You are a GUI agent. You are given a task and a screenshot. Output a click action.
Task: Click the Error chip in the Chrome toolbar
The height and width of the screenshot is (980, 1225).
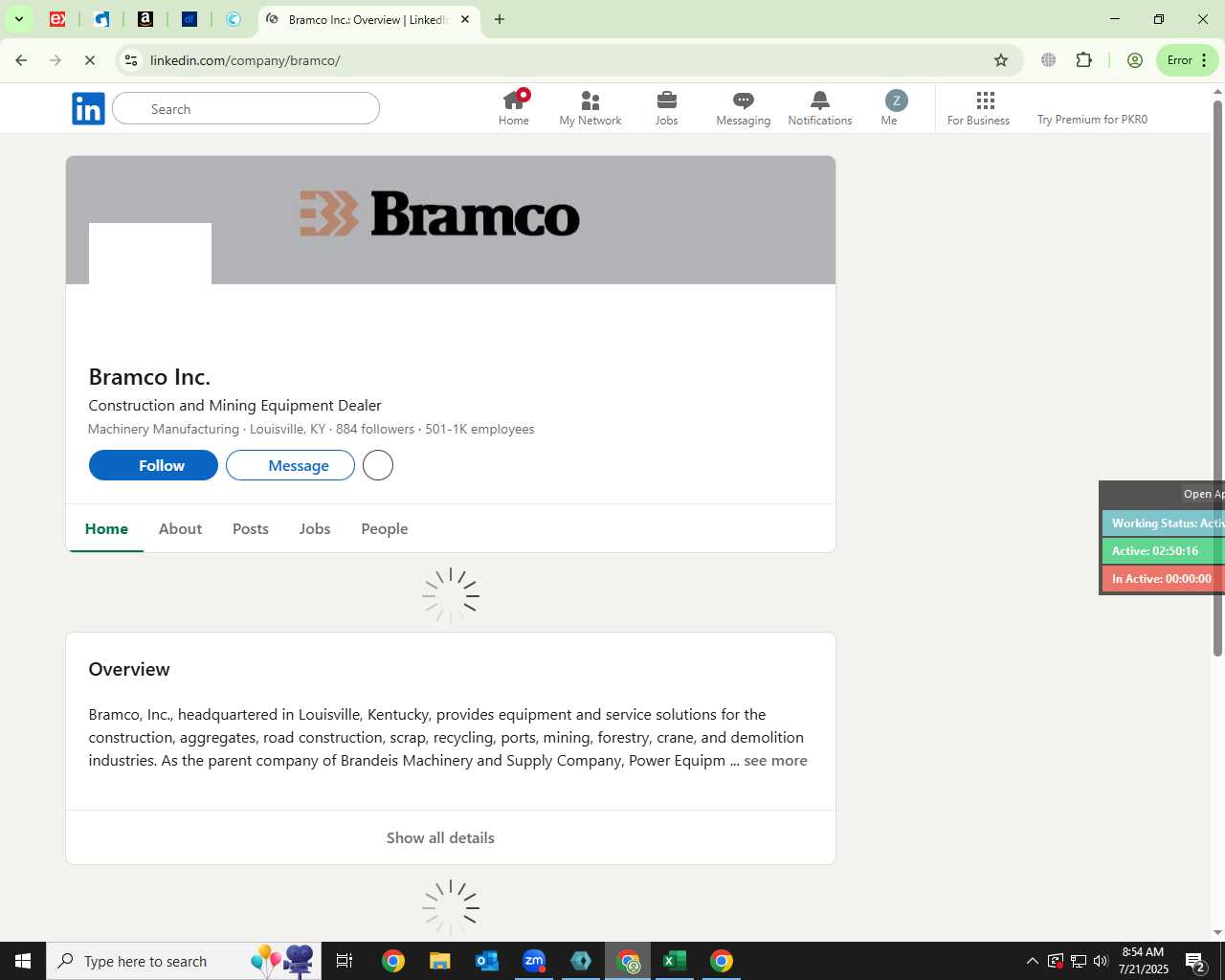1188,60
